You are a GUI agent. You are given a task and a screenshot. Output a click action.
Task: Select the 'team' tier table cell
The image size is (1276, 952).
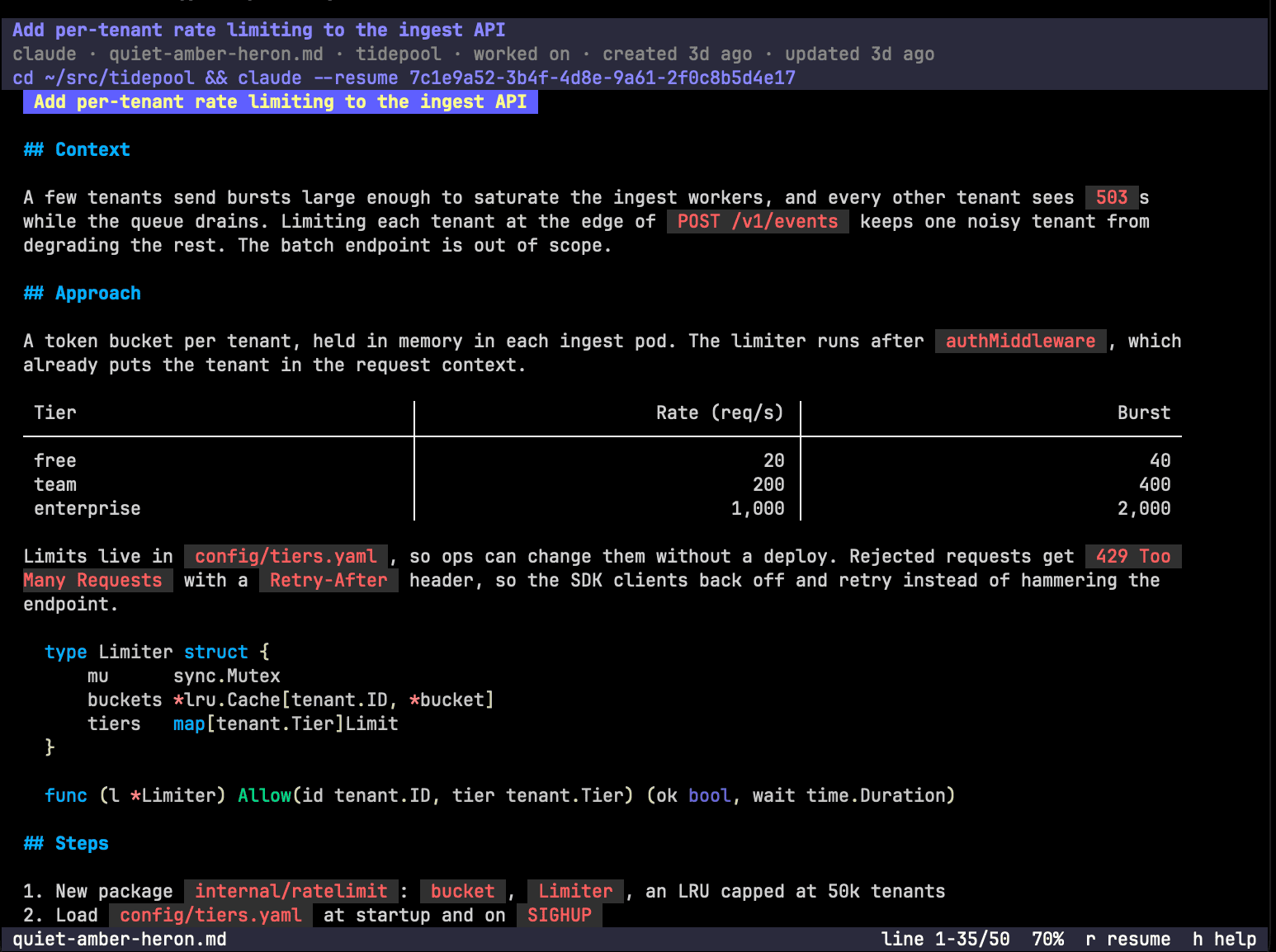(55, 484)
